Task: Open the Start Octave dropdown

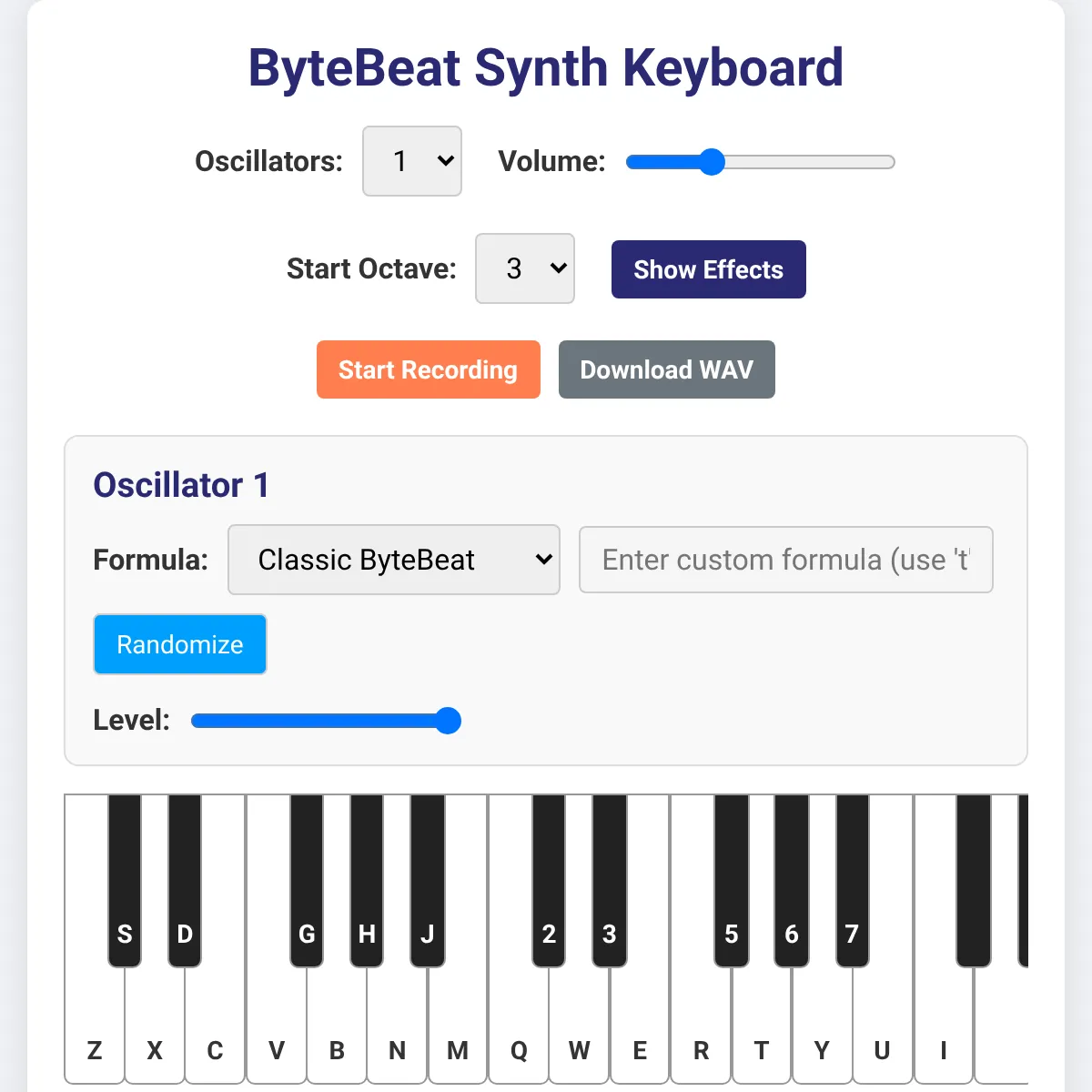Action: pyautogui.click(x=524, y=268)
